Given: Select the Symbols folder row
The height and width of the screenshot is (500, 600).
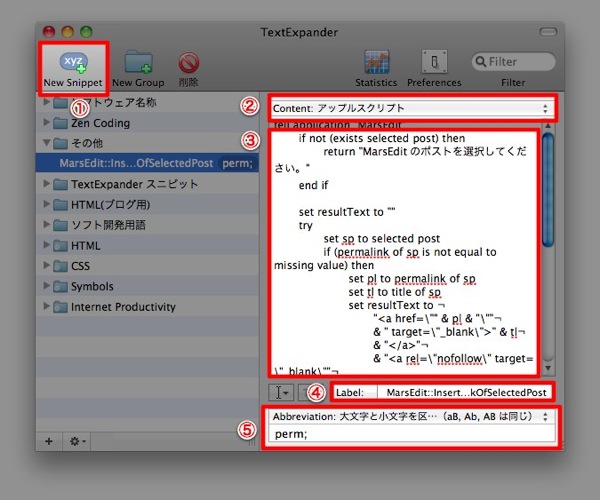Looking at the screenshot, I should point(147,286).
